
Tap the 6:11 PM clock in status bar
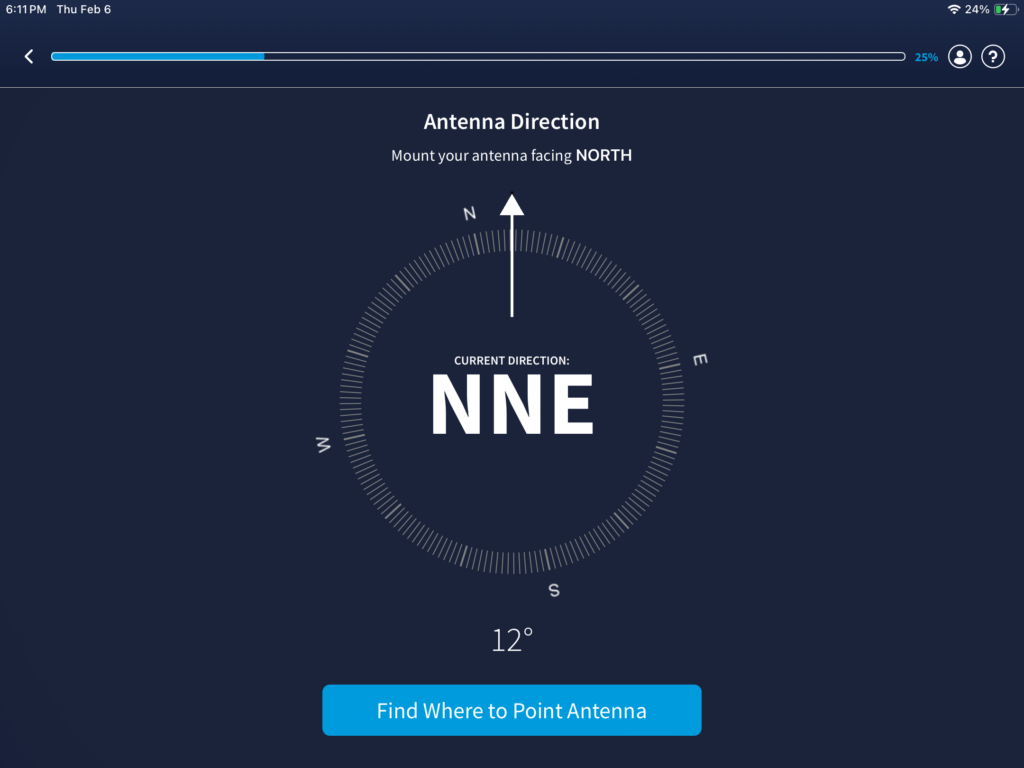(26, 9)
